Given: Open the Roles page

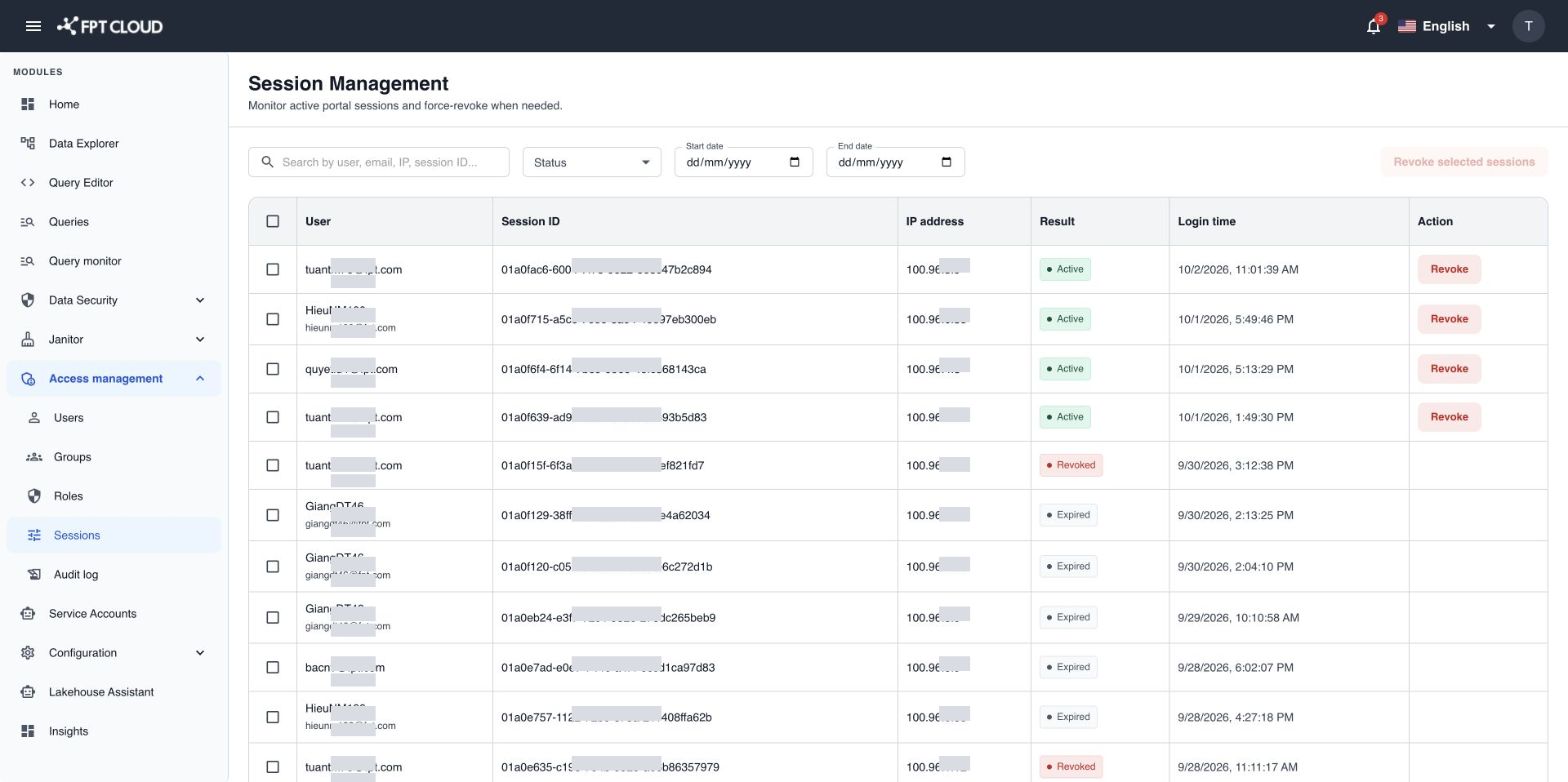Looking at the screenshot, I should pyautogui.click(x=114, y=496).
